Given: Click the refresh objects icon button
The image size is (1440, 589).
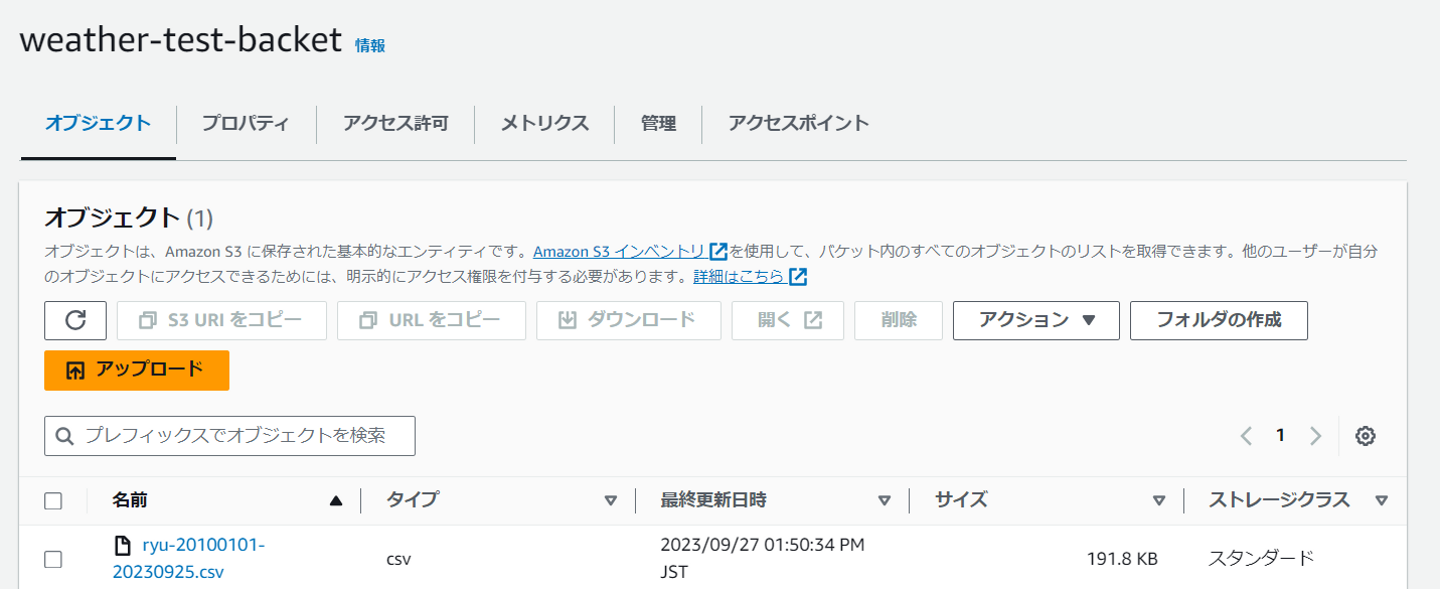Looking at the screenshot, I should point(75,320).
